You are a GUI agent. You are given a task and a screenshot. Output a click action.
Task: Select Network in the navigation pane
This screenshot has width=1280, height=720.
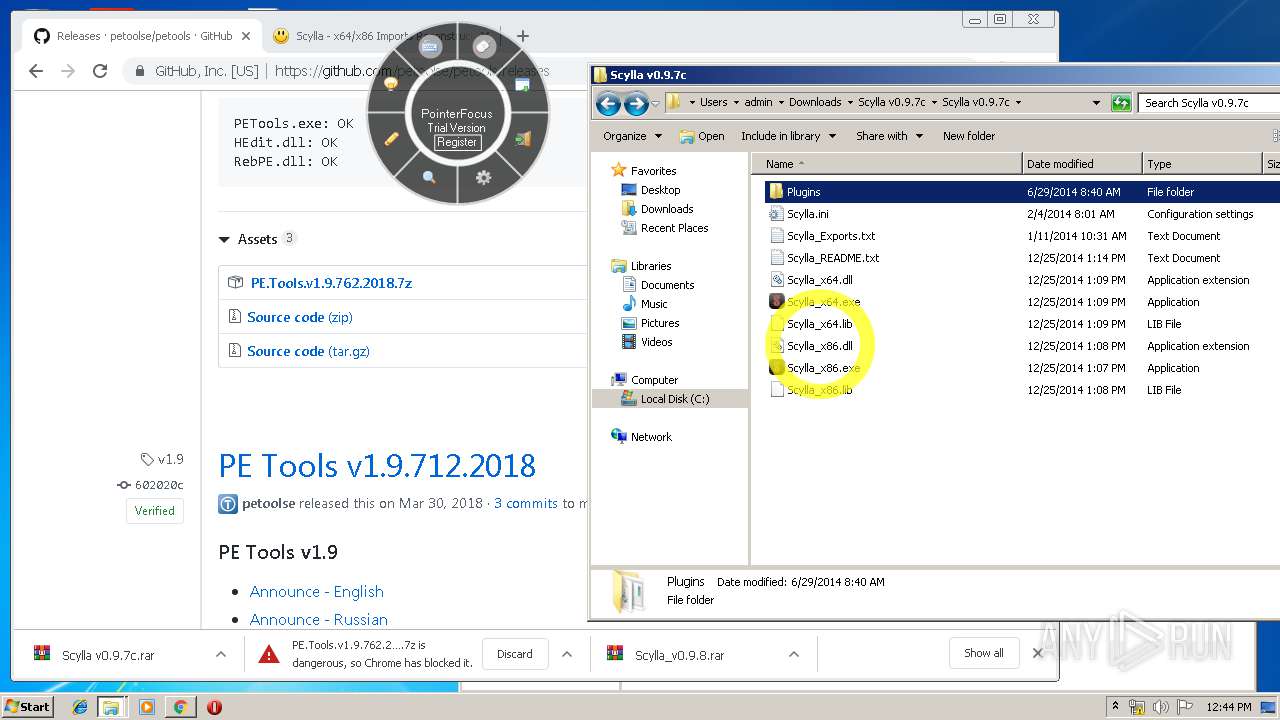tap(651, 437)
